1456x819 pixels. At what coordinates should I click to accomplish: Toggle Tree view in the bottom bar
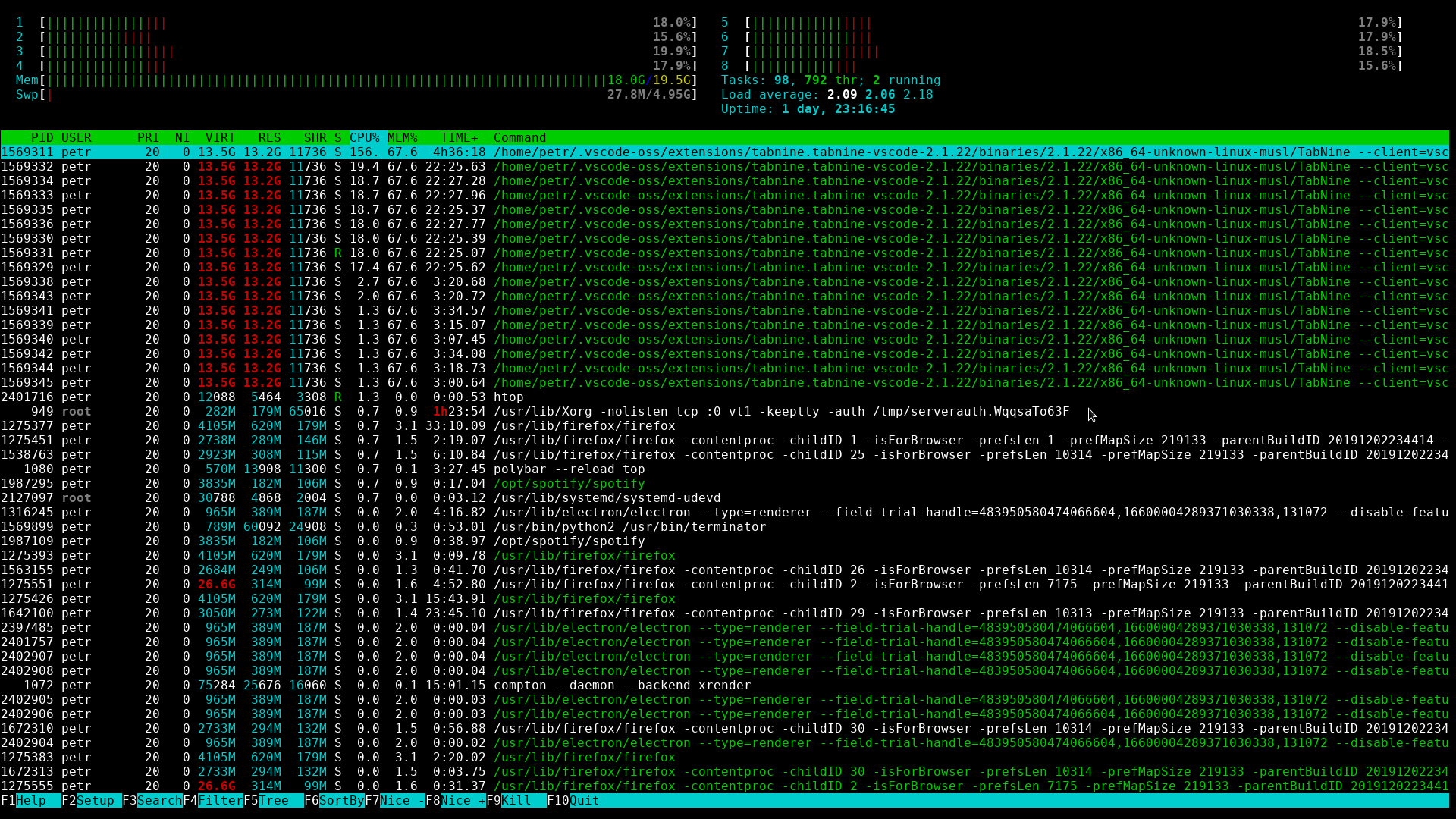pyautogui.click(x=273, y=801)
